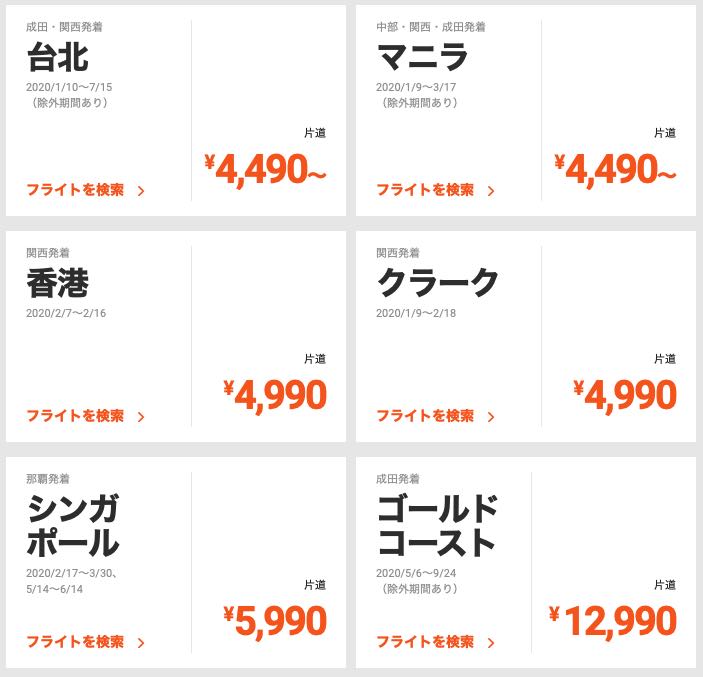Click the chevron arrow in the 香港 card

tap(141, 417)
